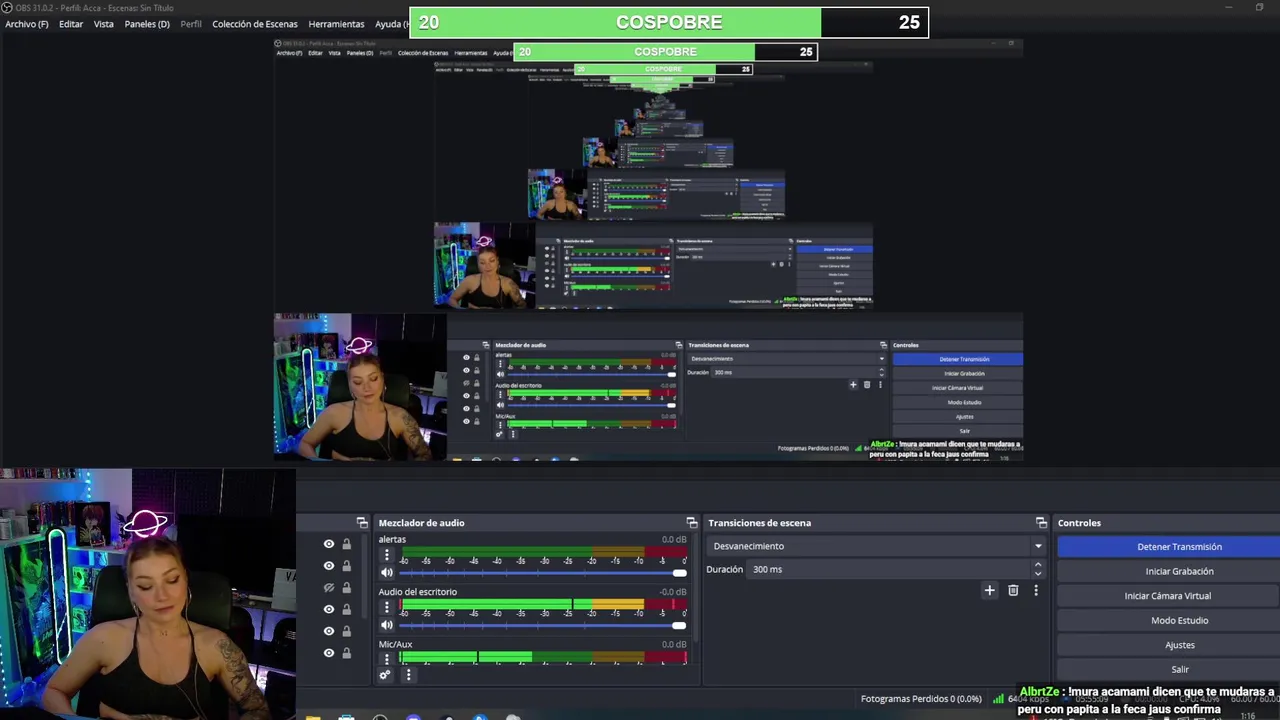Increase Duración with the up stepper arrow
The width and height of the screenshot is (1280, 720).
pos(1038,565)
